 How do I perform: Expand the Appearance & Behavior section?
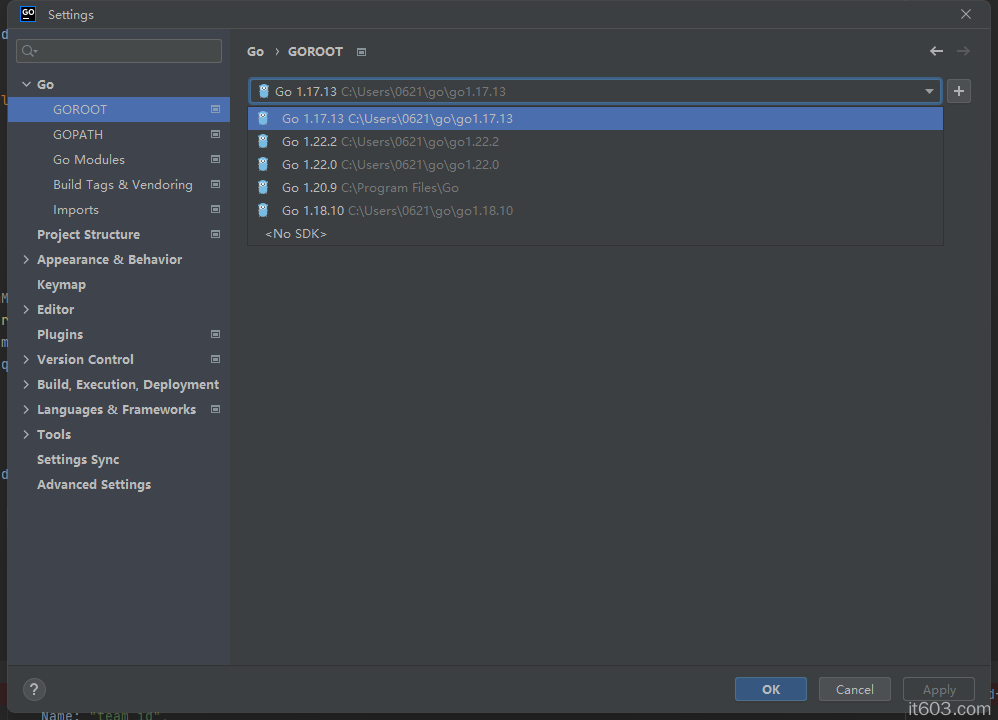pyautogui.click(x=26, y=259)
